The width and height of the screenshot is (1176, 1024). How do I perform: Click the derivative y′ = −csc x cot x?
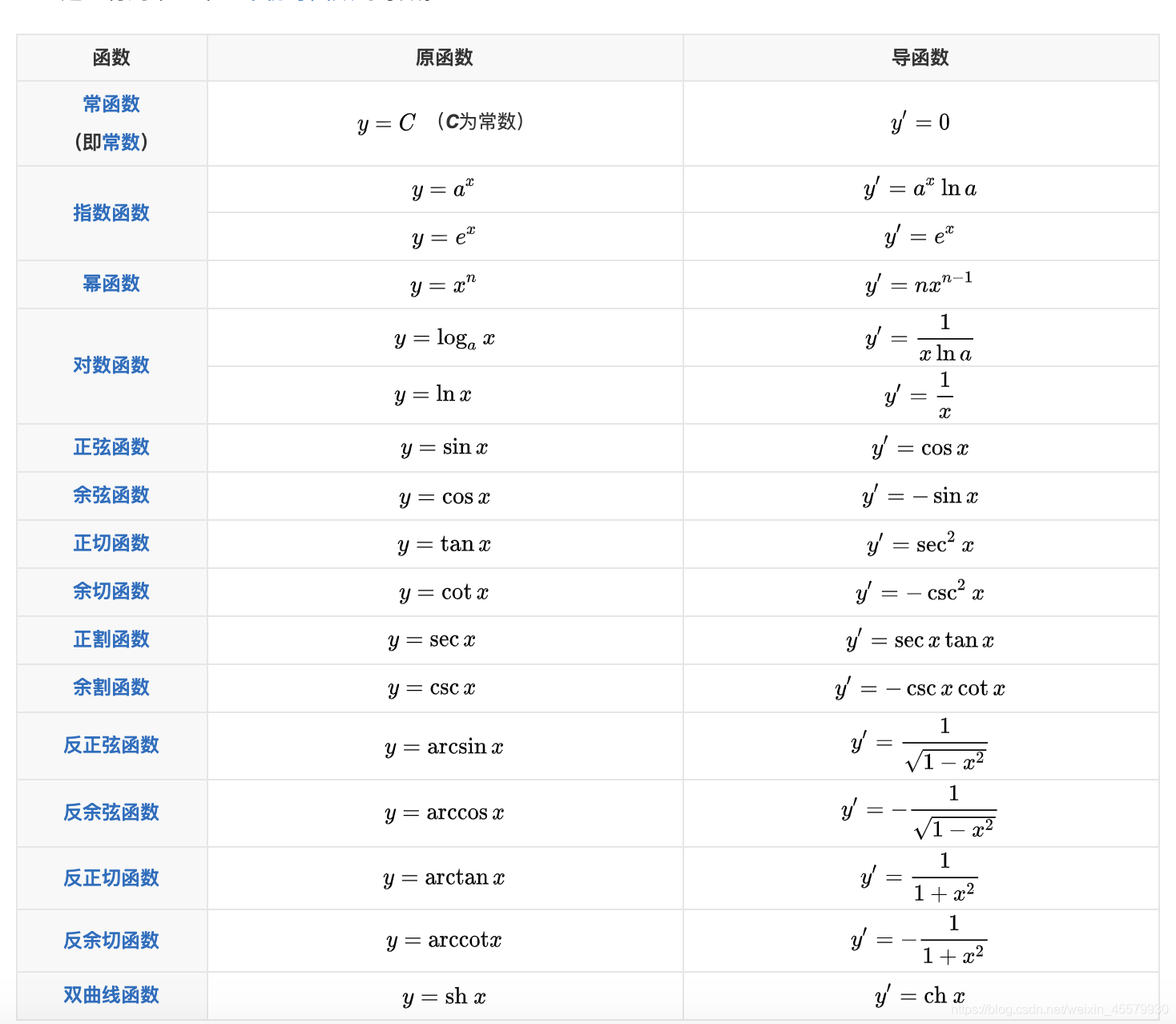click(920, 687)
